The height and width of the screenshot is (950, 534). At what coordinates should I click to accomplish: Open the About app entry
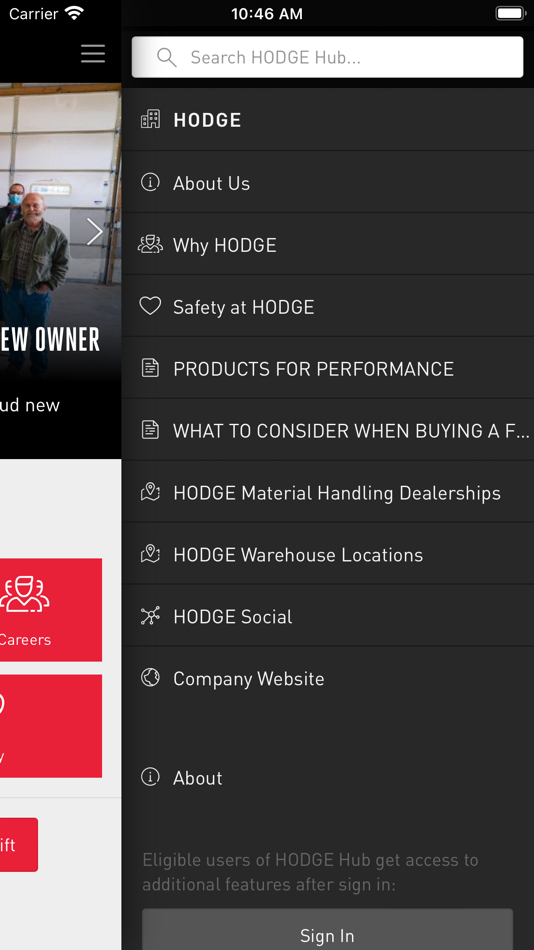pyautogui.click(x=328, y=777)
